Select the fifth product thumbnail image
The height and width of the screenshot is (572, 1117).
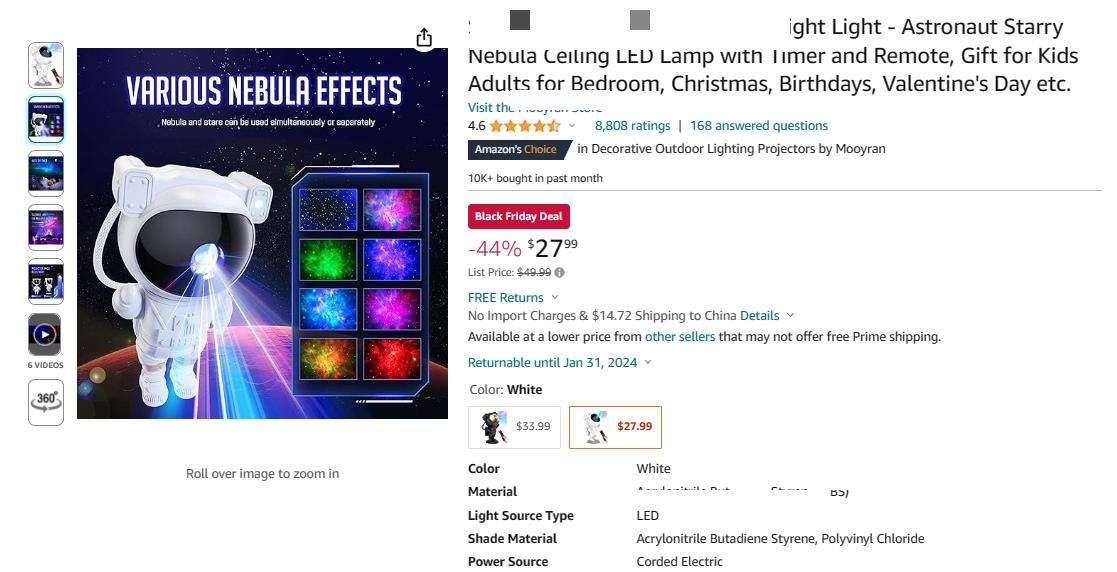[x=46, y=281]
